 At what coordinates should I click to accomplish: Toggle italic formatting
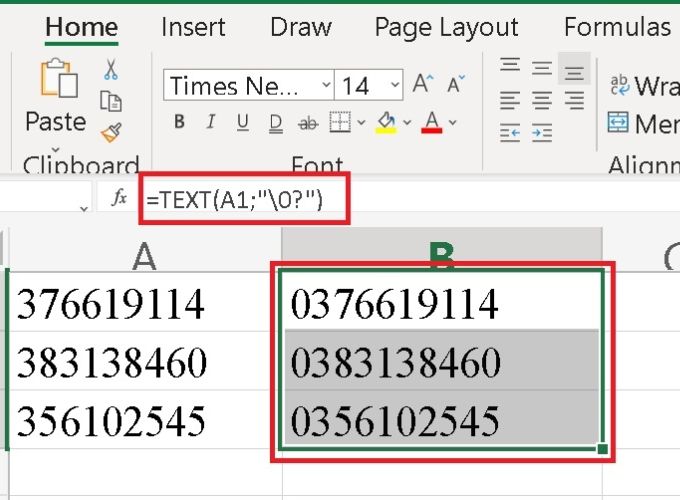(211, 122)
